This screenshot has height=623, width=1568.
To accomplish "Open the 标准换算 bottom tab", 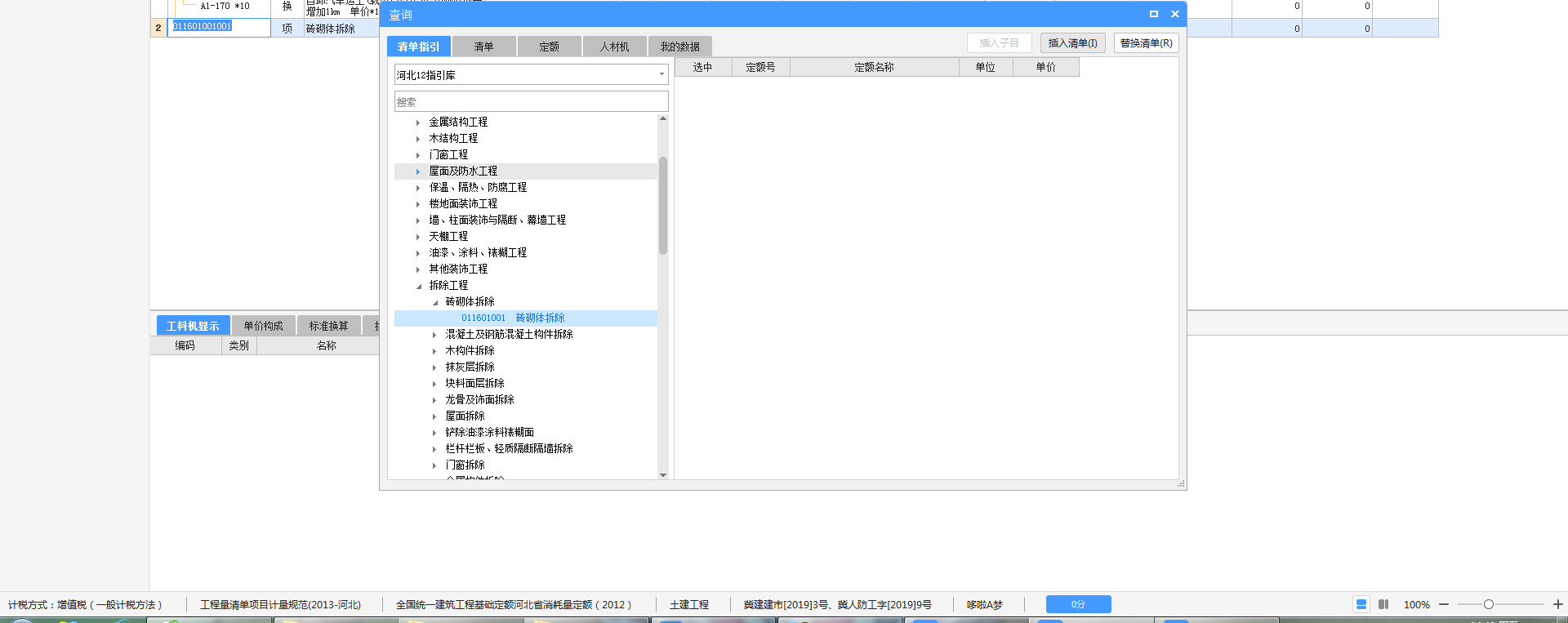I will click(x=328, y=326).
